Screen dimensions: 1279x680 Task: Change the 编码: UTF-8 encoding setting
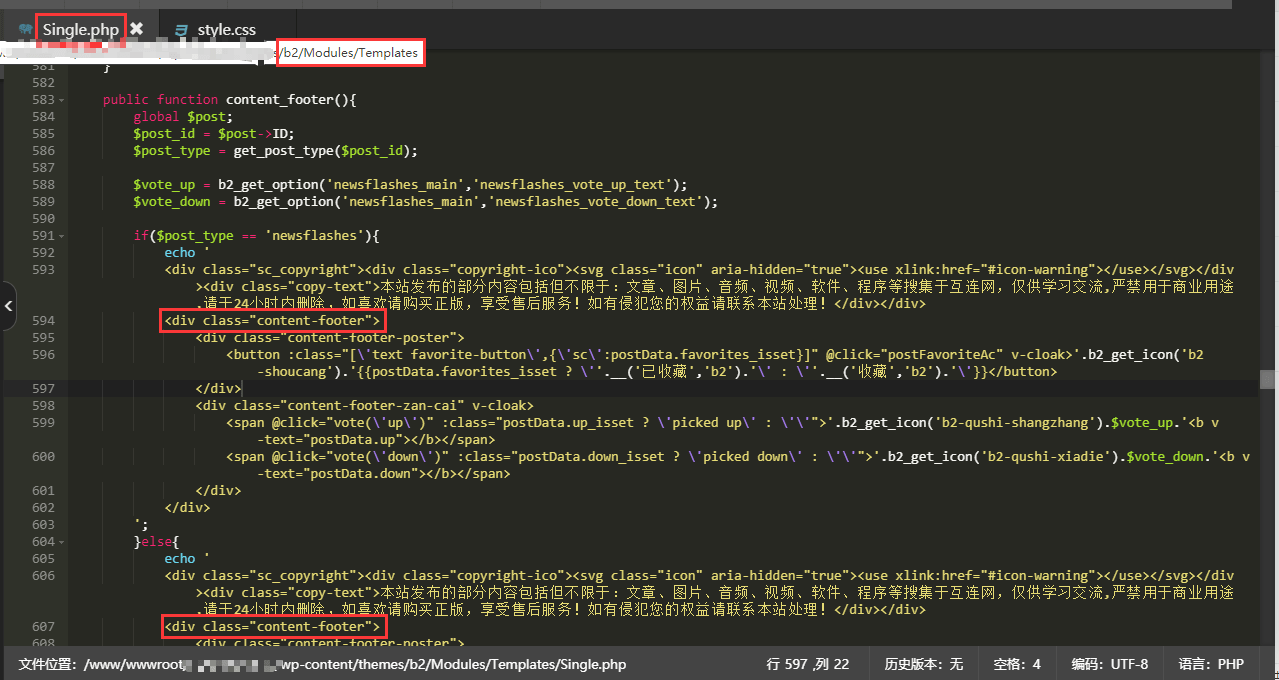click(x=1109, y=664)
